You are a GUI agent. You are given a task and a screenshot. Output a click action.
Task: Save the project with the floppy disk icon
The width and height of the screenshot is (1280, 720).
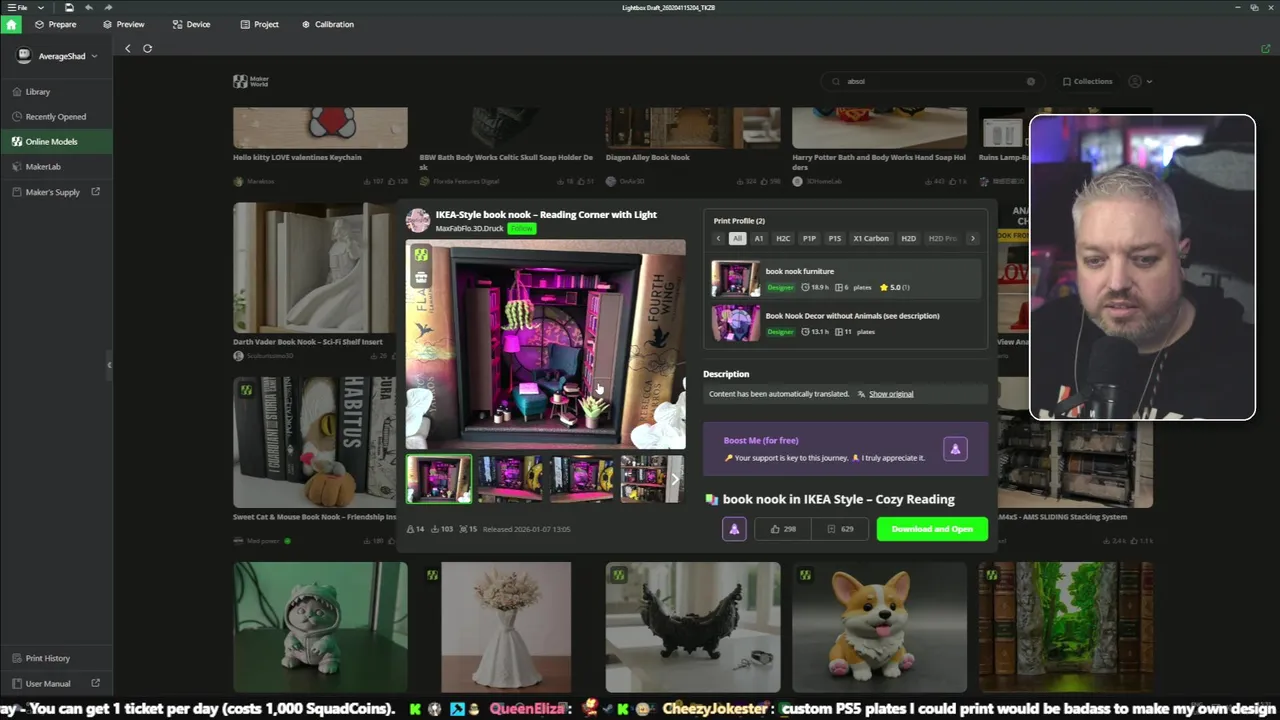tap(69, 7)
